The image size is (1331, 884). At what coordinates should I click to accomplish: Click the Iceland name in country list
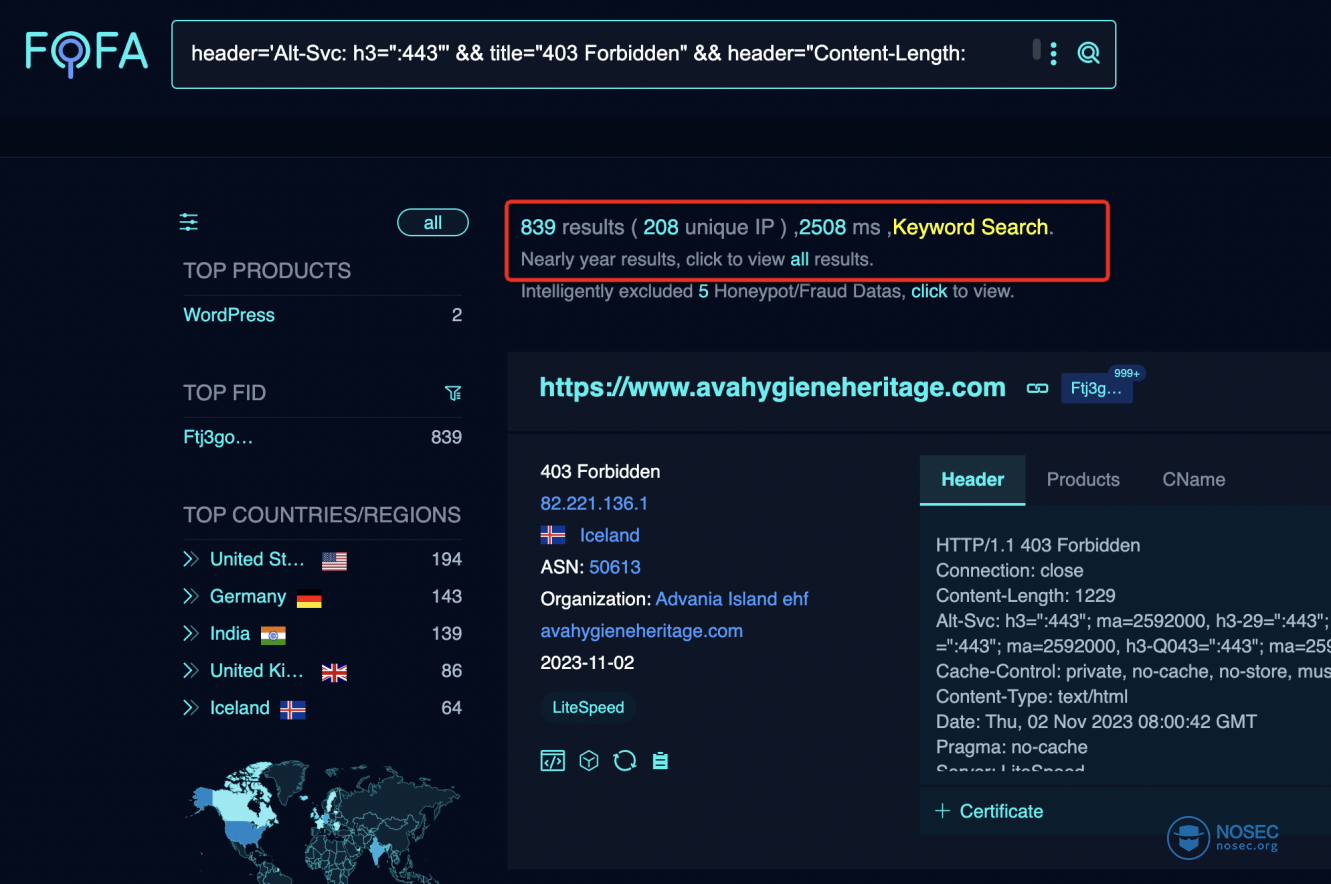[x=240, y=707]
